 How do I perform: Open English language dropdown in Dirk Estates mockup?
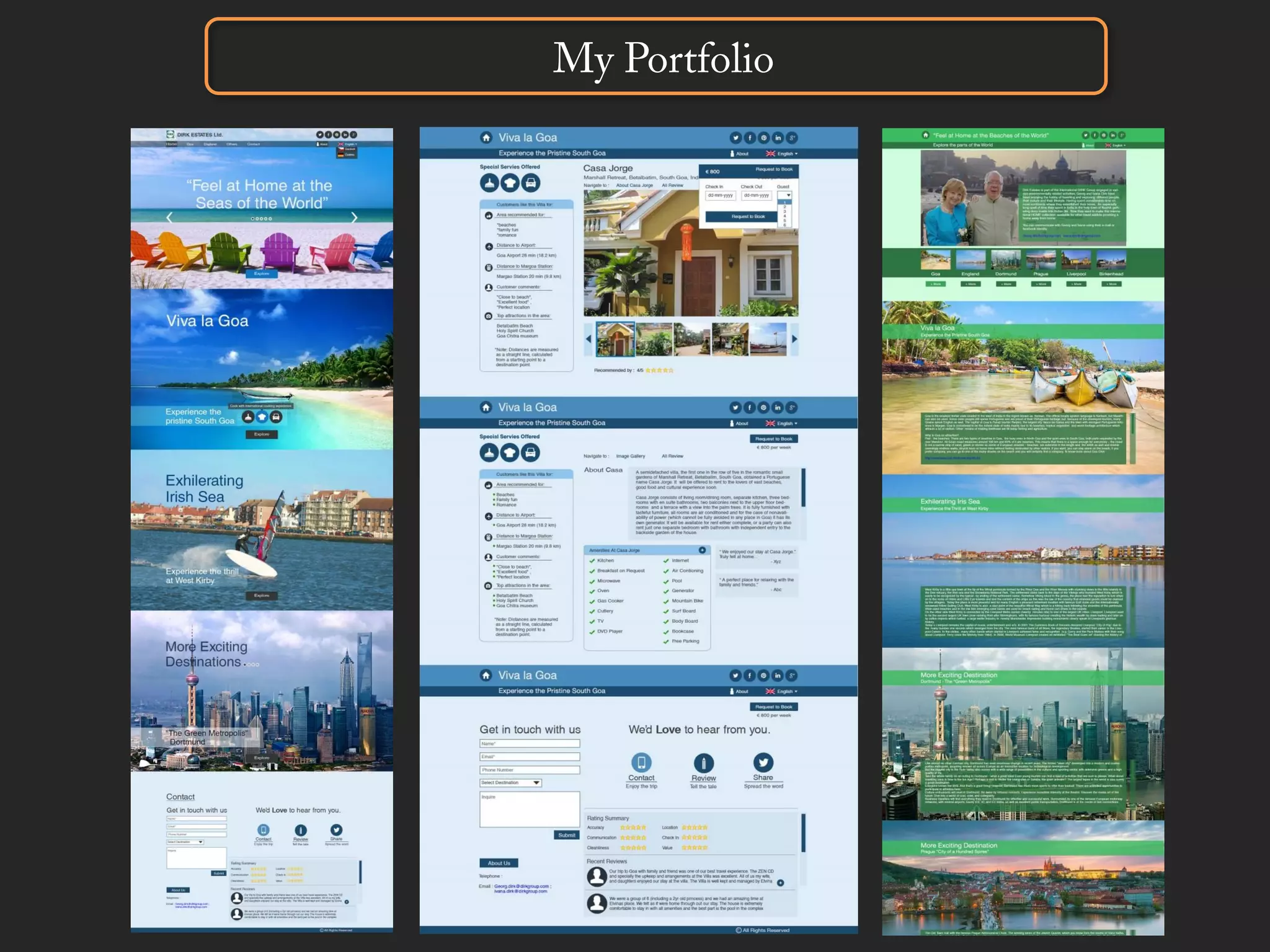347,144
